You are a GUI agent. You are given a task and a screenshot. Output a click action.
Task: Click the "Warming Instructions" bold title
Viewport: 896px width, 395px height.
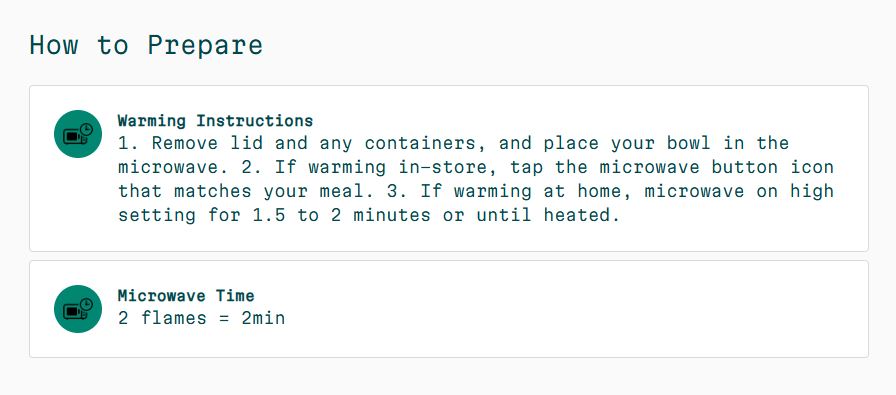click(215, 121)
